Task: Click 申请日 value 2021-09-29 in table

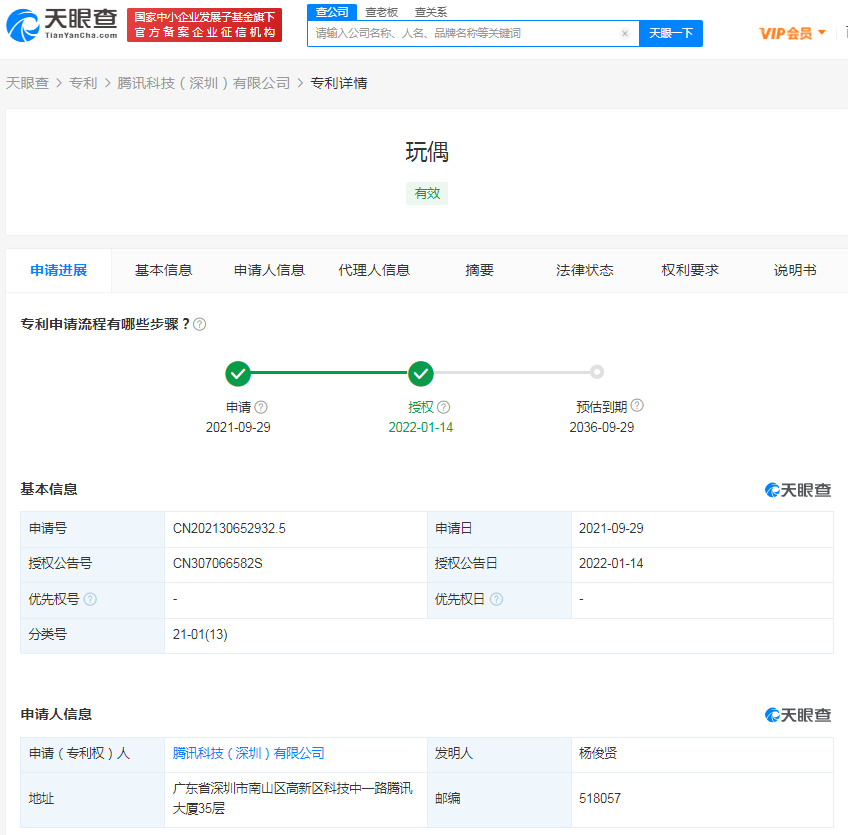Action: point(611,528)
